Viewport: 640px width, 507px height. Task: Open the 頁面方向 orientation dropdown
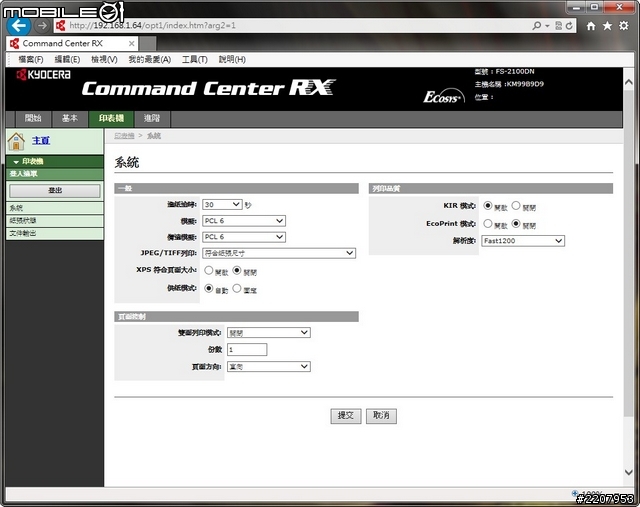coord(269,367)
